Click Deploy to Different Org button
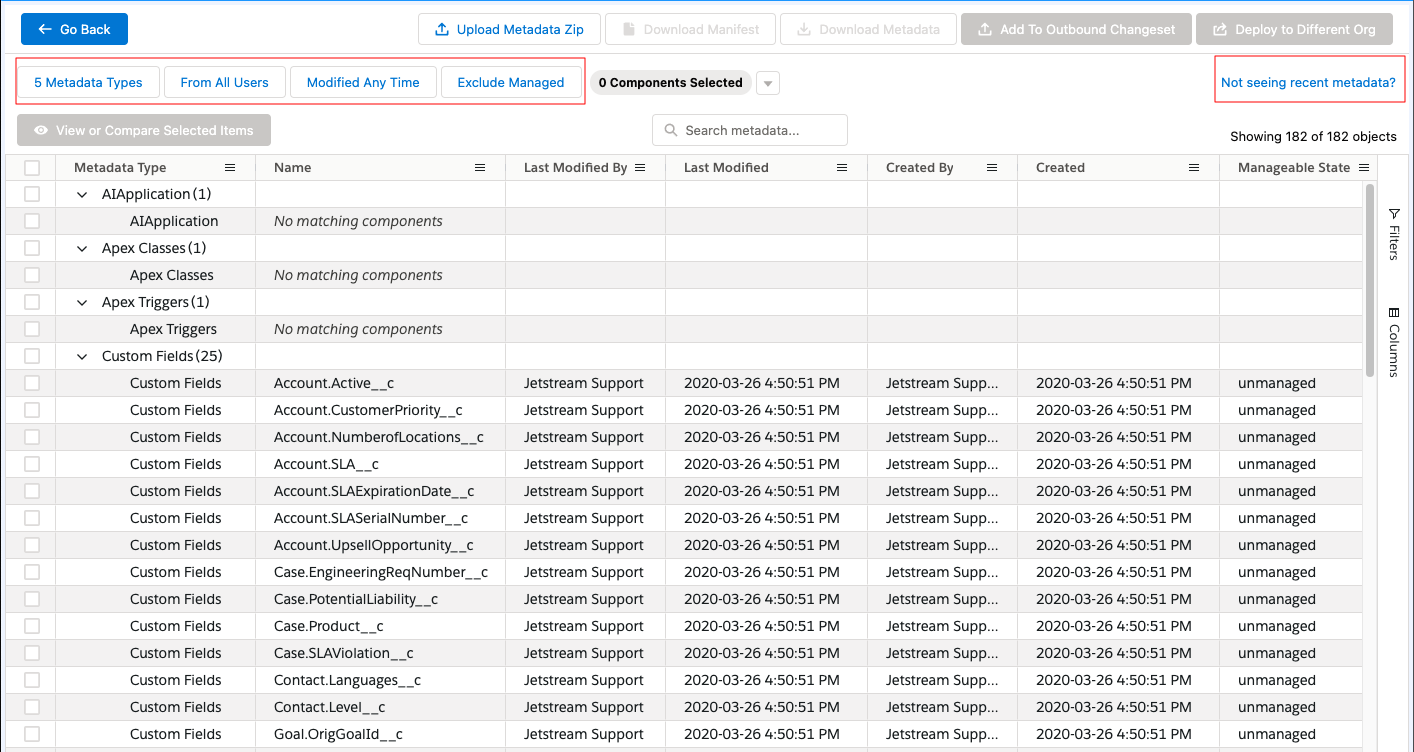 [x=1294, y=29]
